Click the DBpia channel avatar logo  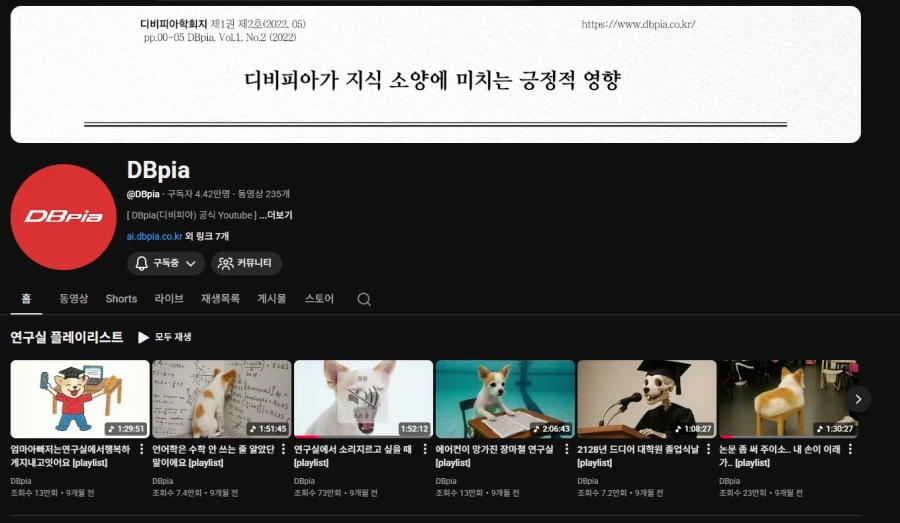coord(63,216)
